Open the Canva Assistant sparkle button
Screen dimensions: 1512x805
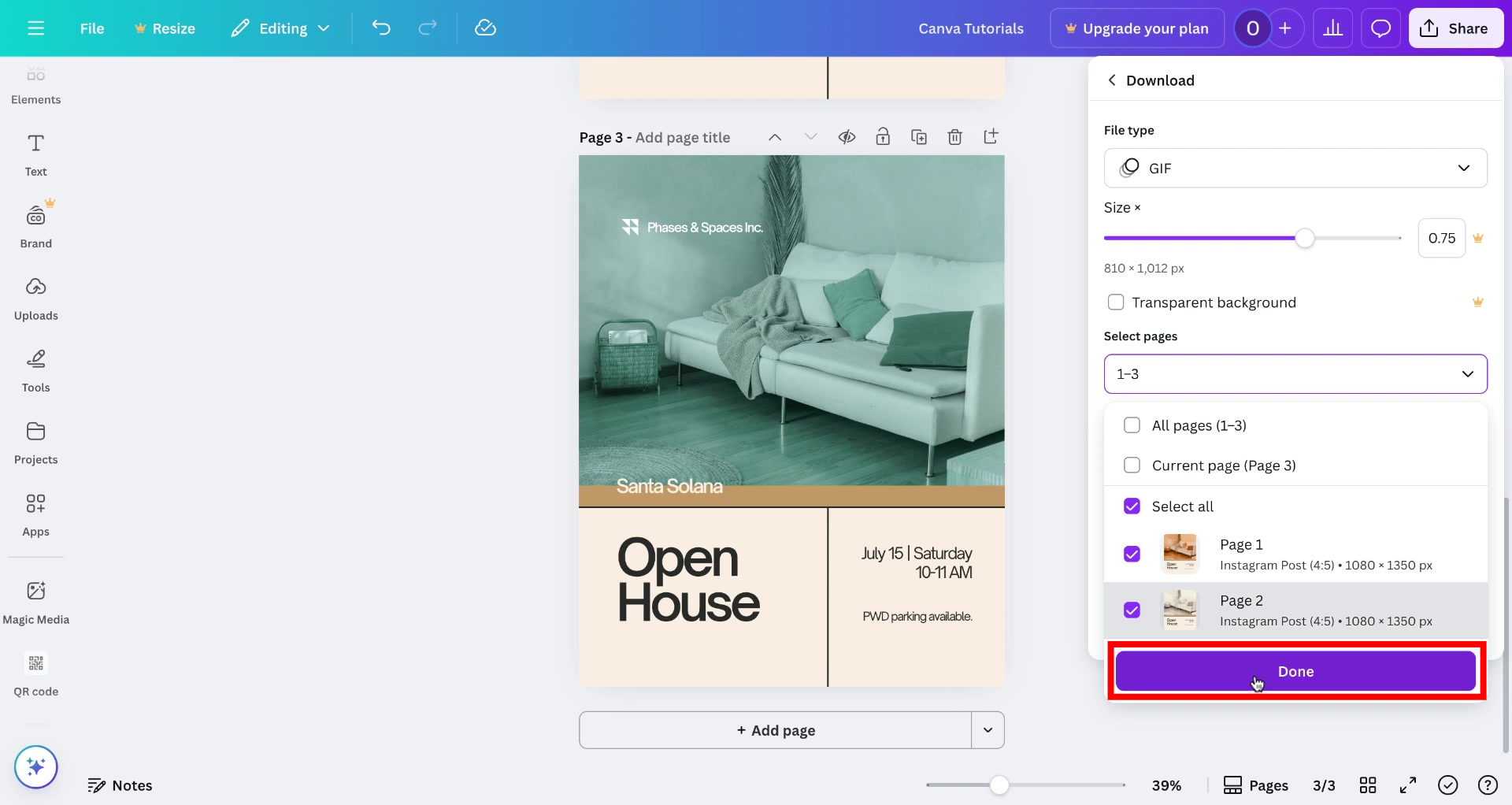pos(35,766)
